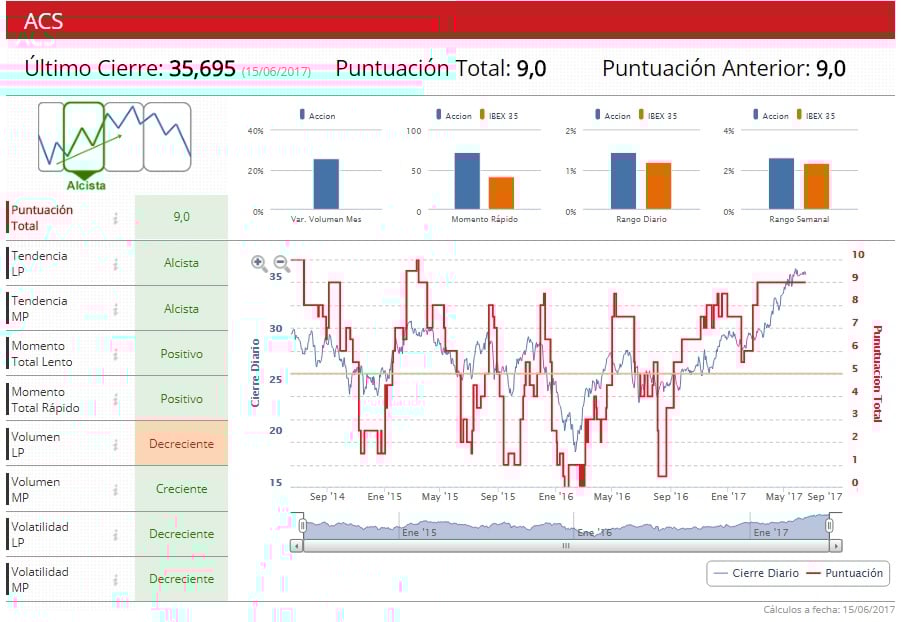The height and width of the screenshot is (622, 901).
Task: Open info icon beside Momento Total Lento
Action: coord(115,354)
